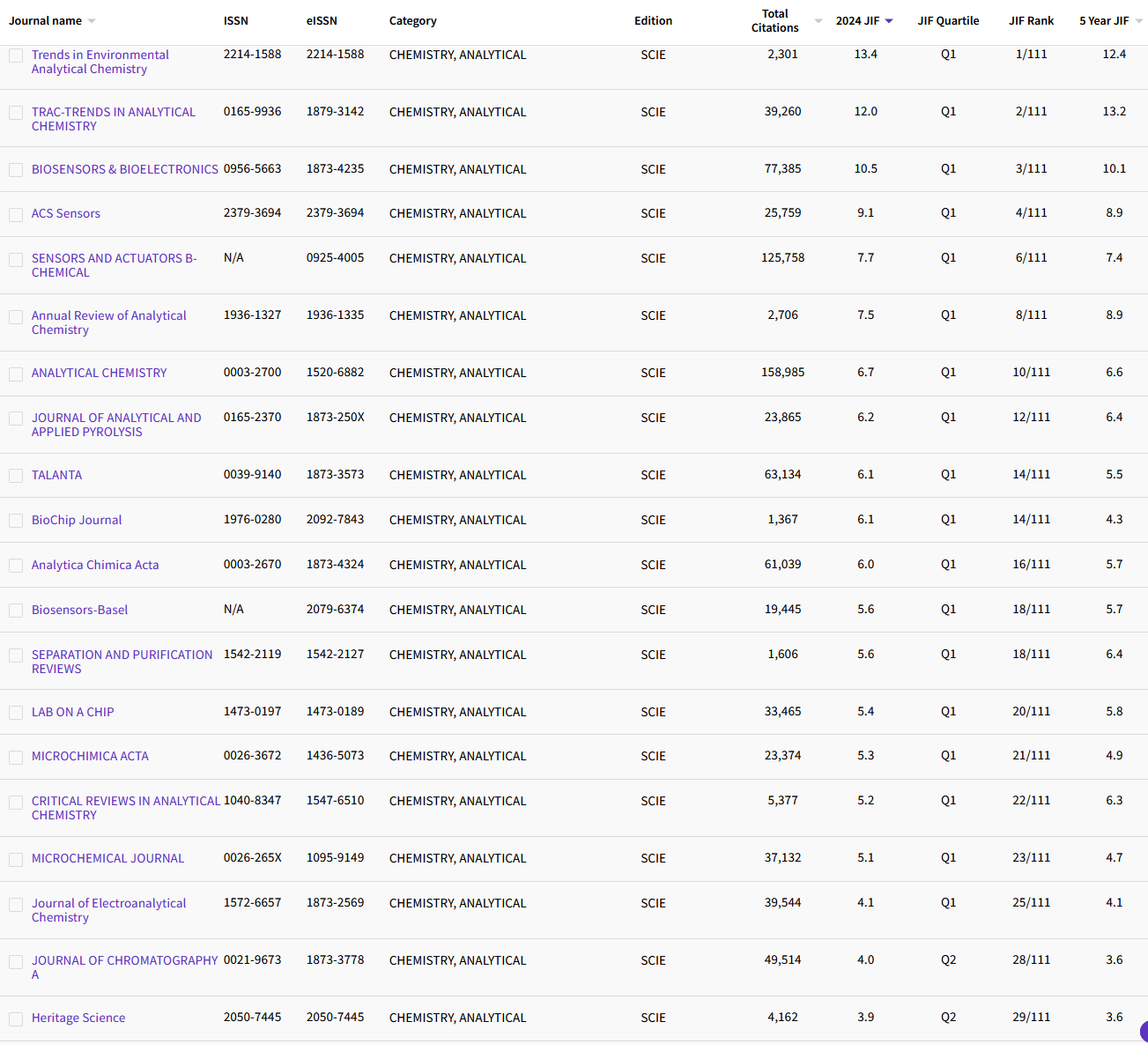Screen dimensions: 1148x1044
Task: Click the Total Citations sort arrow
Action: pos(818,21)
